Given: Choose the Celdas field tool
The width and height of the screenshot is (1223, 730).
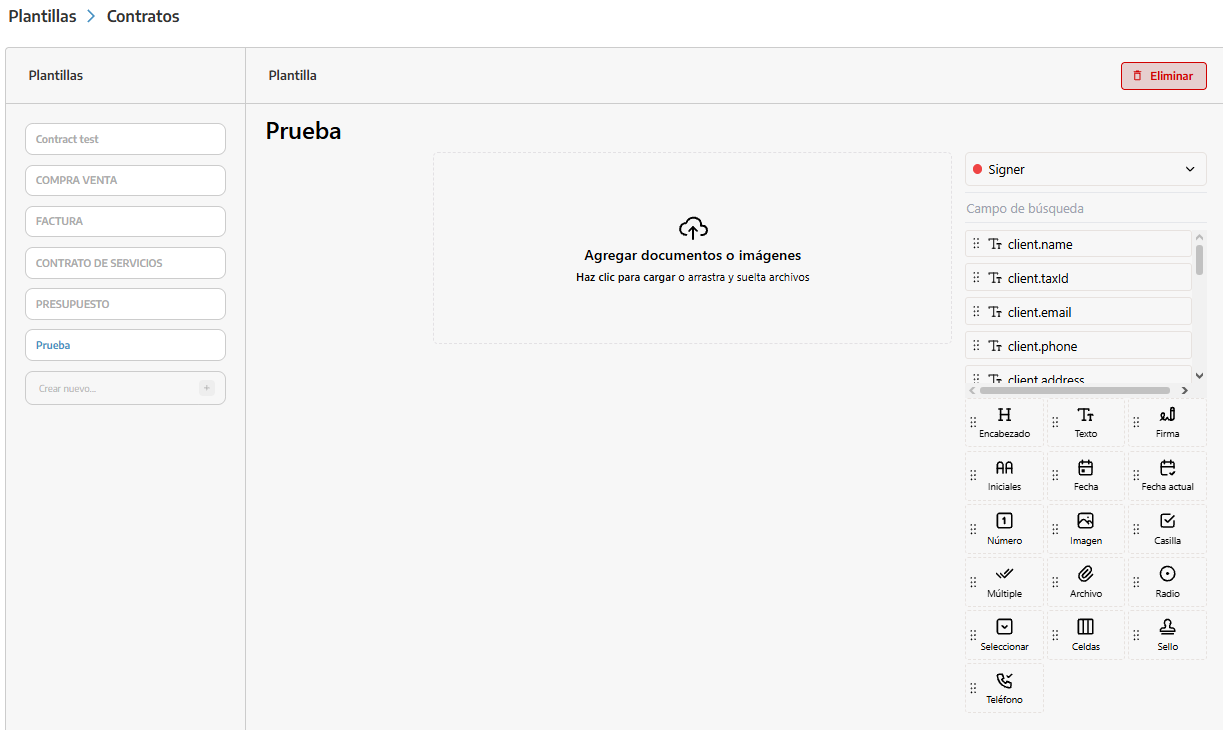Looking at the screenshot, I should (x=1085, y=635).
